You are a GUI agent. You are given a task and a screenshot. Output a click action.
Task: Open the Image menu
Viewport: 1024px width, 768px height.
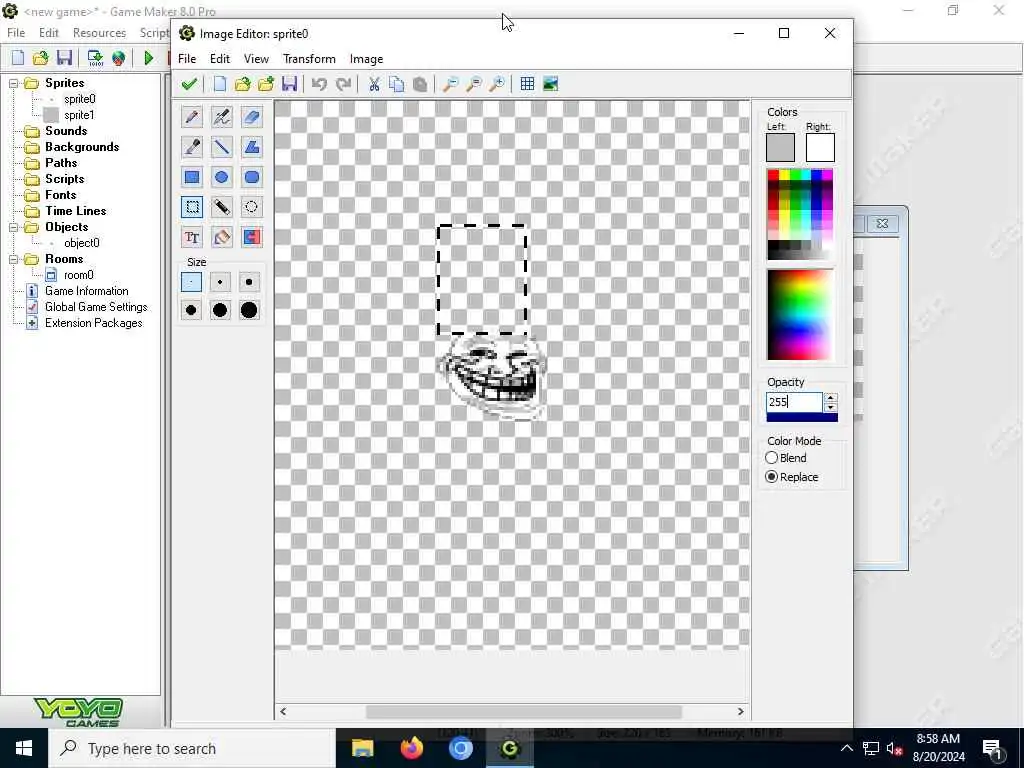coord(366,59)
